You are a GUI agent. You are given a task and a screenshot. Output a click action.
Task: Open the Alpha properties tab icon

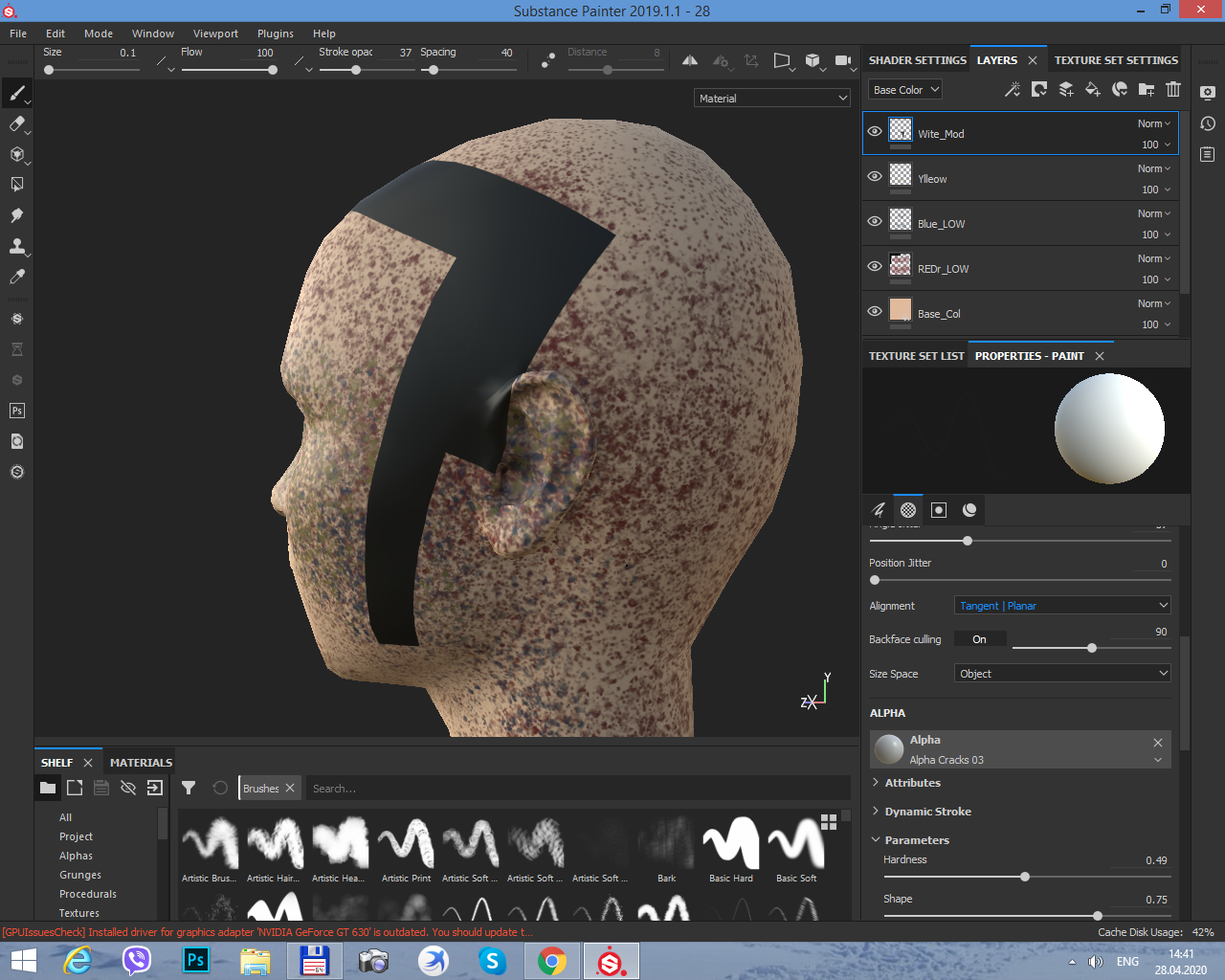click(908, 510)
